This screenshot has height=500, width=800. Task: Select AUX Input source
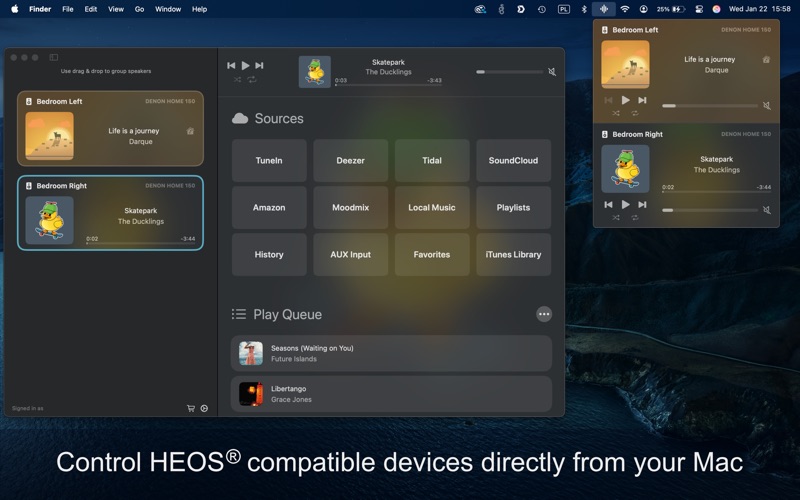[351, 255]
